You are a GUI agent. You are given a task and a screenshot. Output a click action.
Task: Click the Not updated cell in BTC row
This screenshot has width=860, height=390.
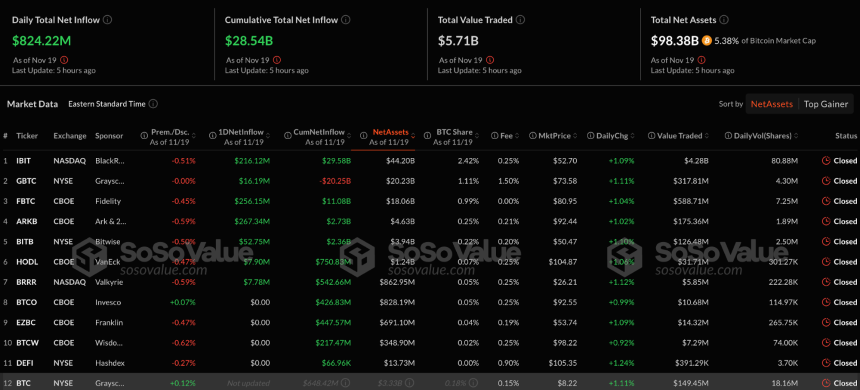(x=249, y=383)
